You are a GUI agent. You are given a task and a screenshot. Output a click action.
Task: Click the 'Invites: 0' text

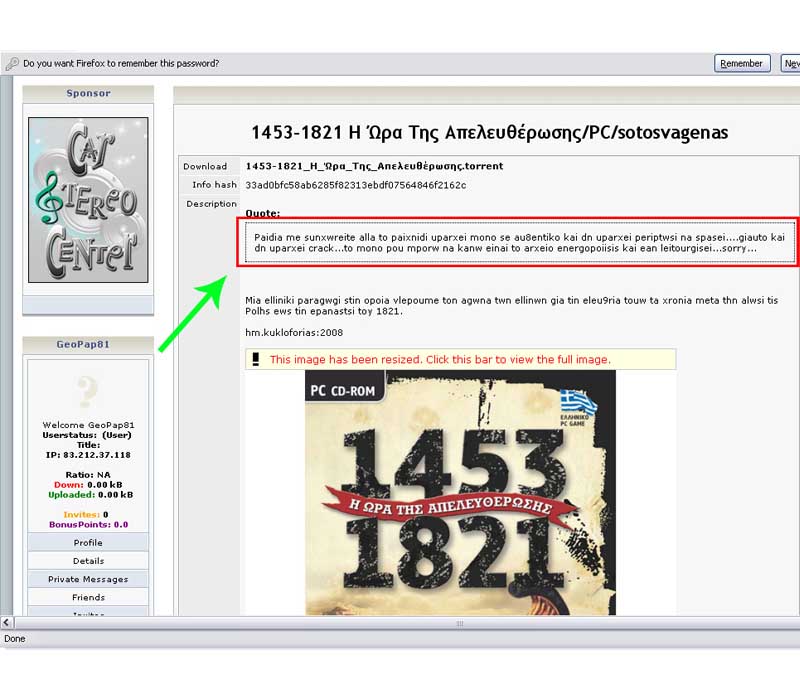(x=86, y=515)
